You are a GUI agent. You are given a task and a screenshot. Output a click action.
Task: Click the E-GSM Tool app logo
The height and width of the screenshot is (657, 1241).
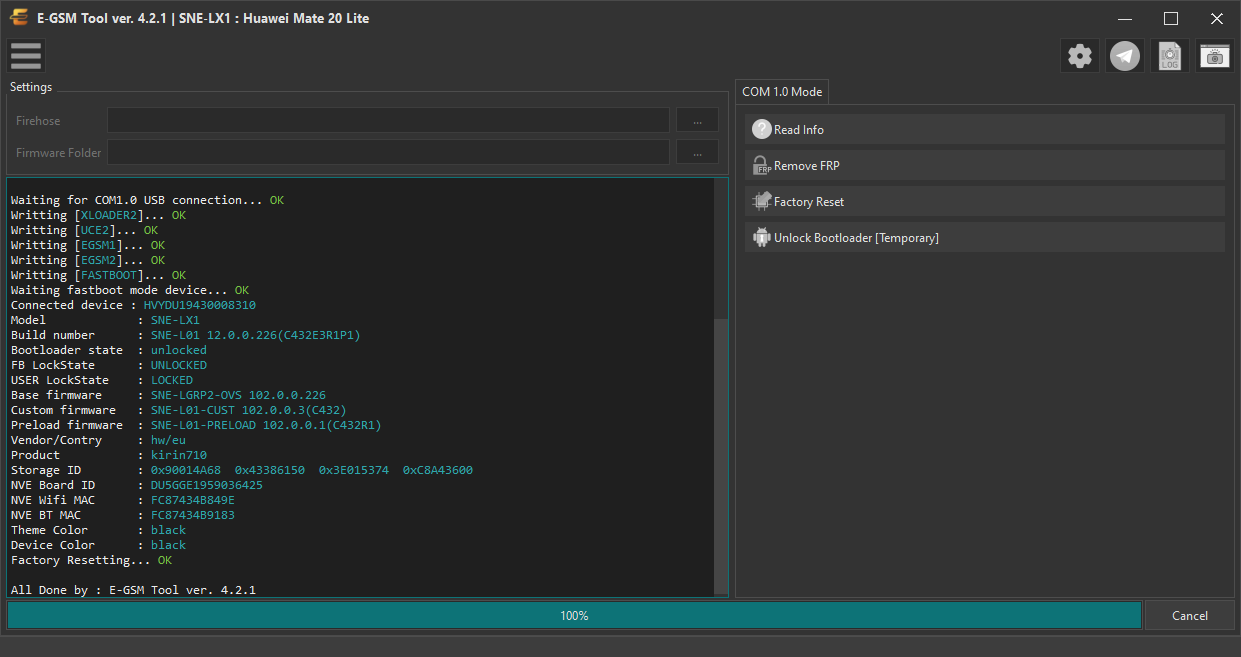(x=19, y=18)
